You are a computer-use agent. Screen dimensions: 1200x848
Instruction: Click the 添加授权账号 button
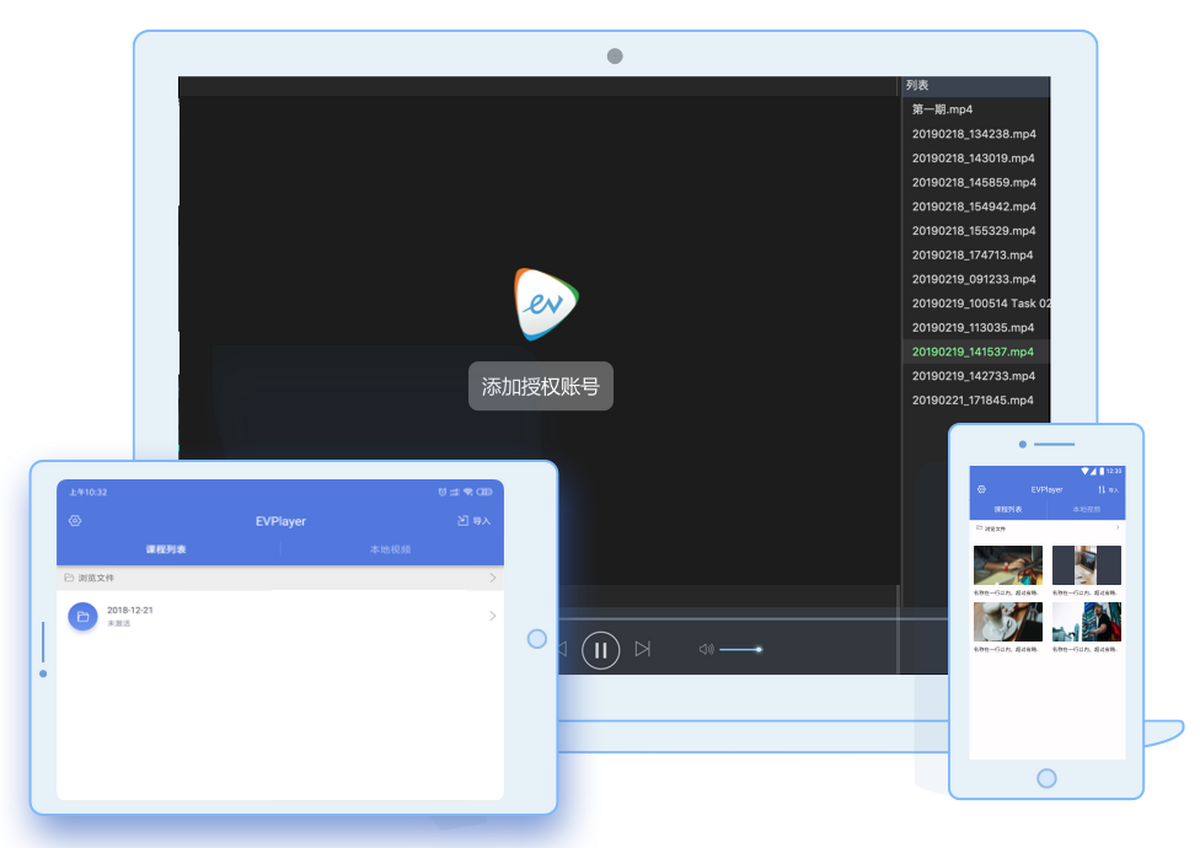[x=541, y=386]
